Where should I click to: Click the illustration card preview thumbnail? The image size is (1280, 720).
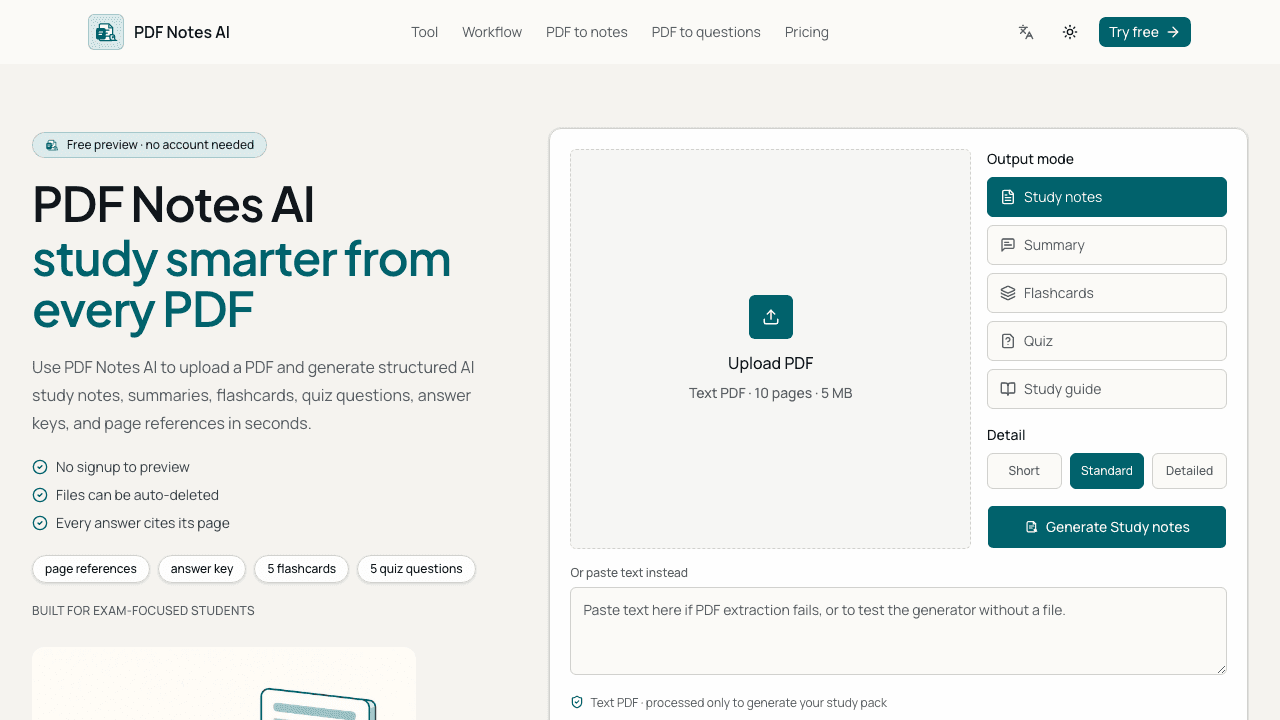point(224,684)
